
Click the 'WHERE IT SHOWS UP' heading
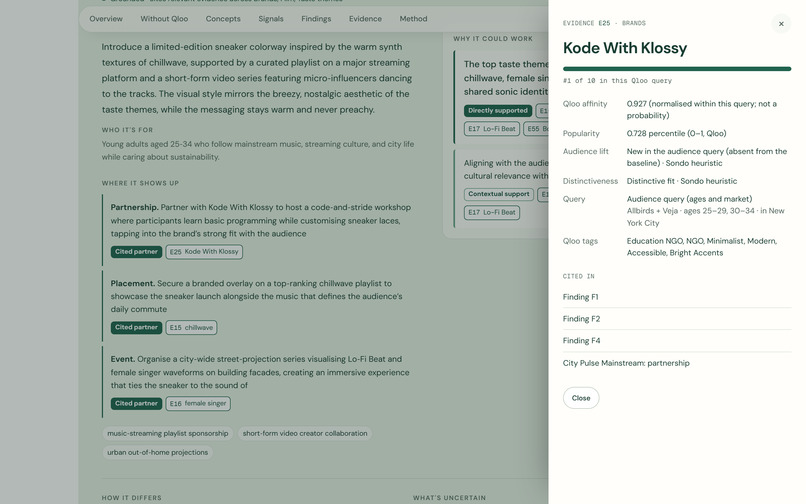coord(140,183)
